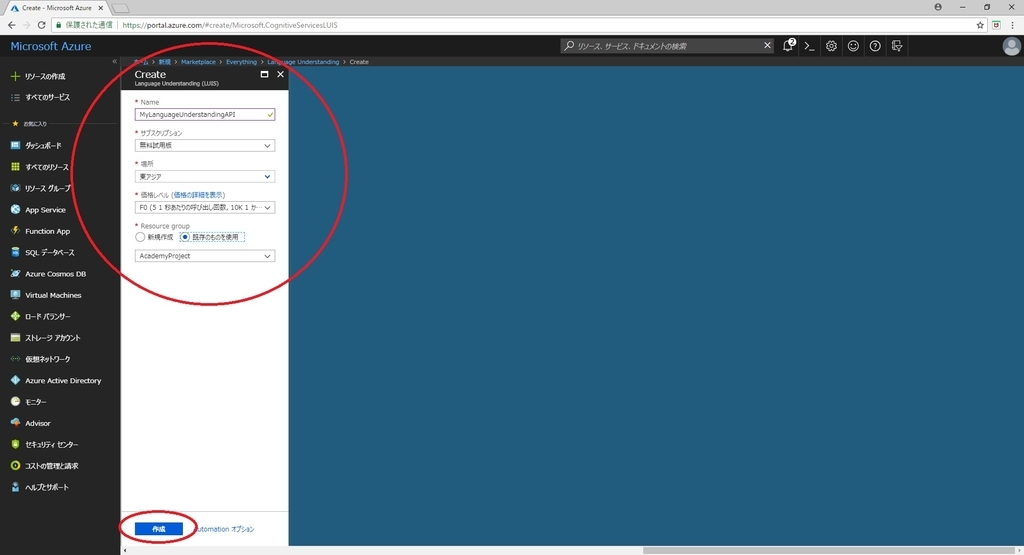Viewport: 1024px width, 555px height.
Task: Click the horizontal scrollbar at bottom
Action: [829, 550]
